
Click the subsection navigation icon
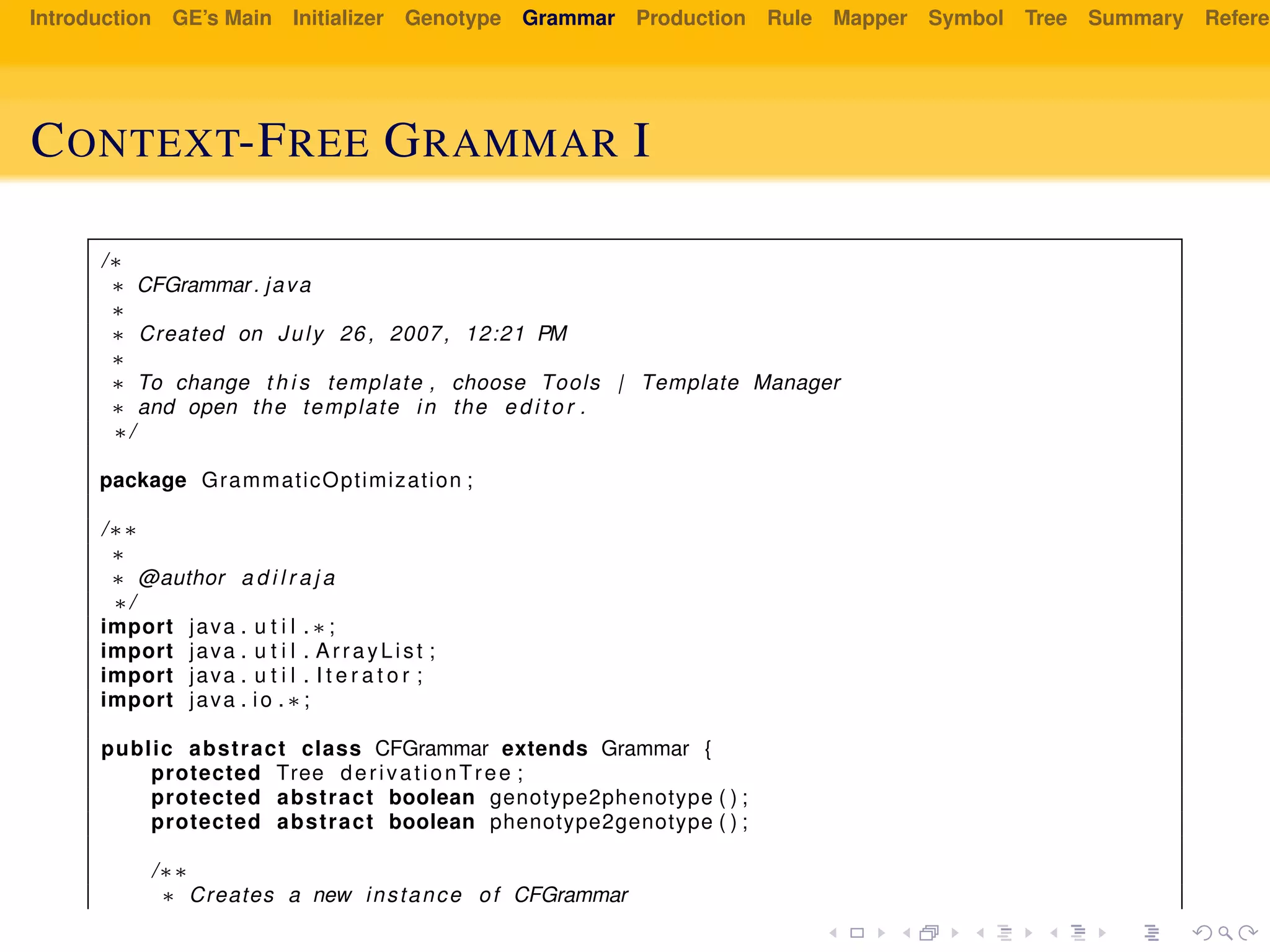click(x=1005, y=933)
